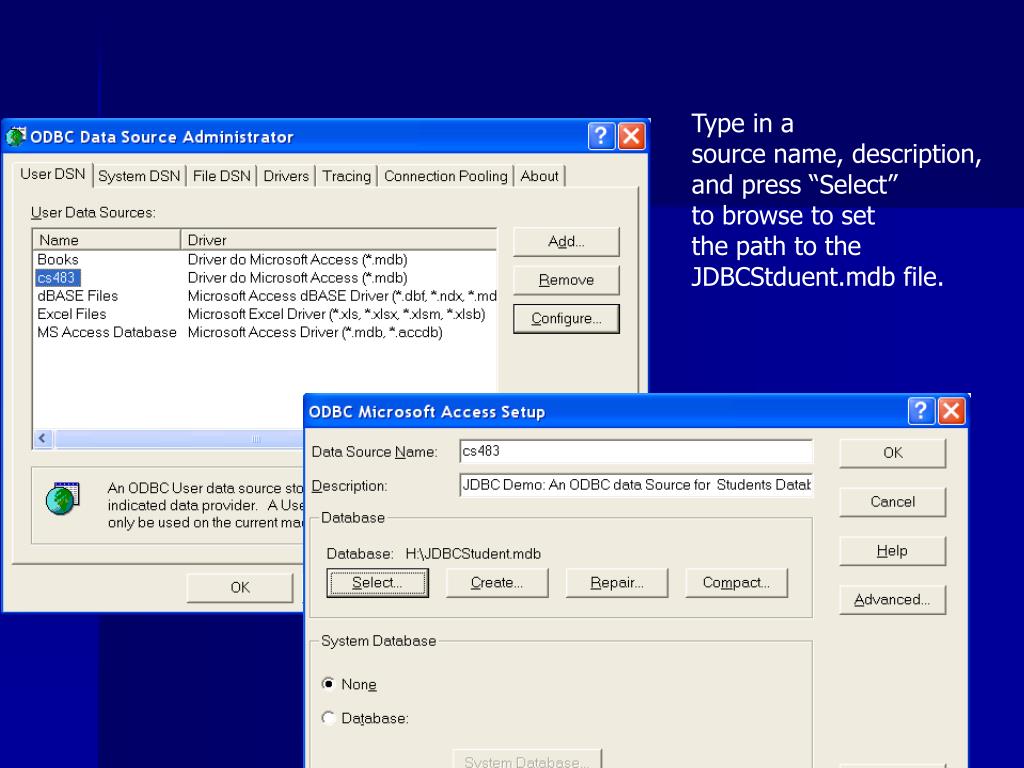Click the Remove button
The height and width of the screenshot is (768, 1024).
click(566, 280)
